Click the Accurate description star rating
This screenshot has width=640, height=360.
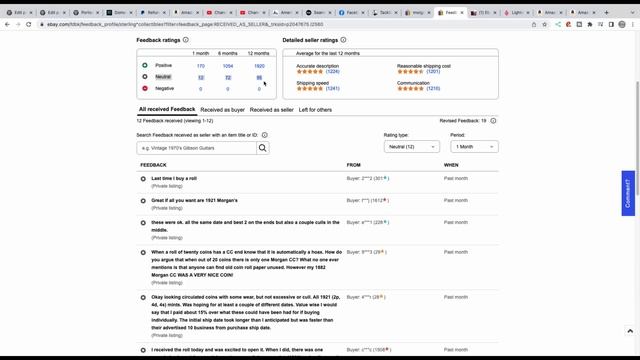[310, 72]
